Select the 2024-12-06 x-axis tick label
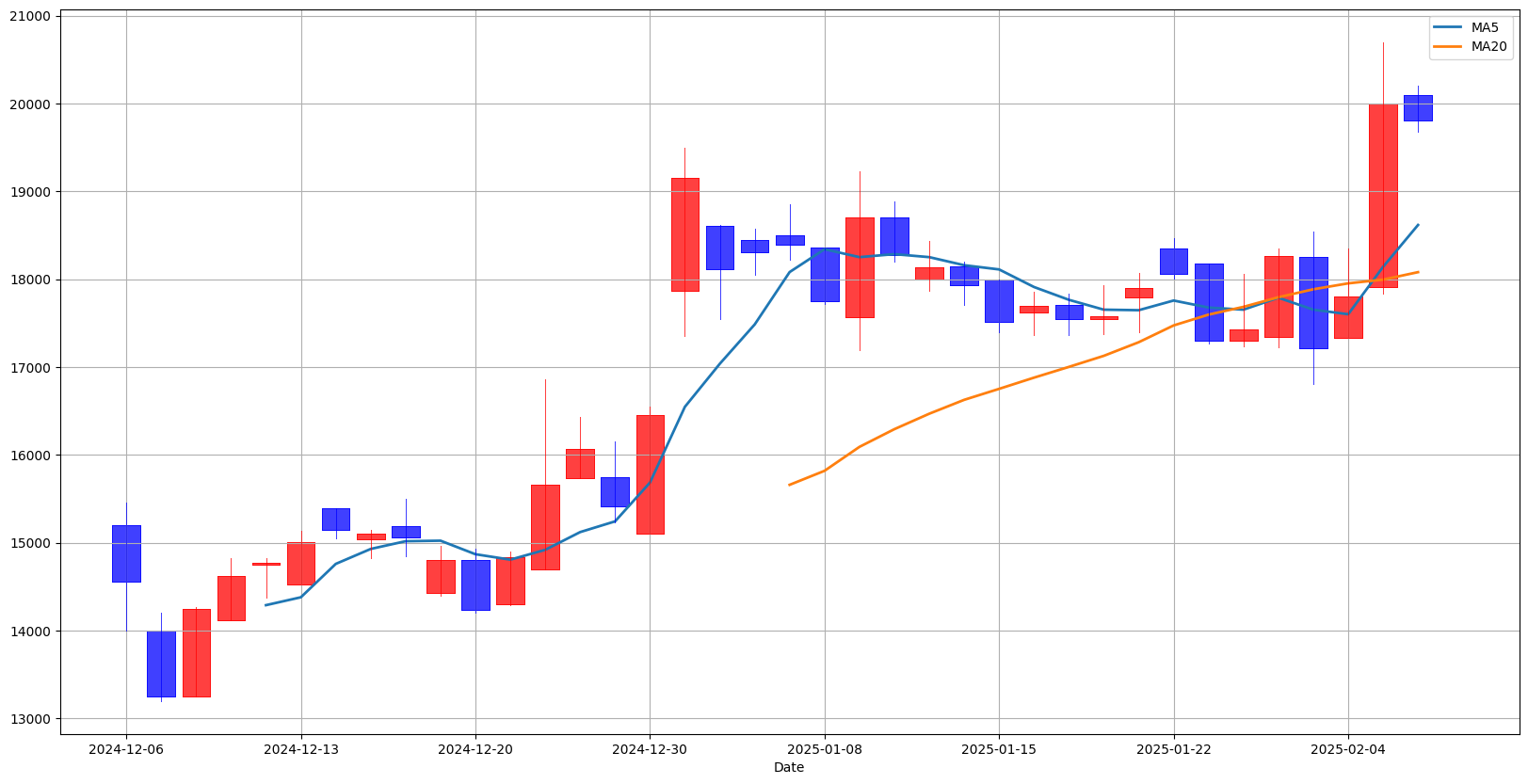The width and height of the screenshot is (1528, 784). [126, 749]
